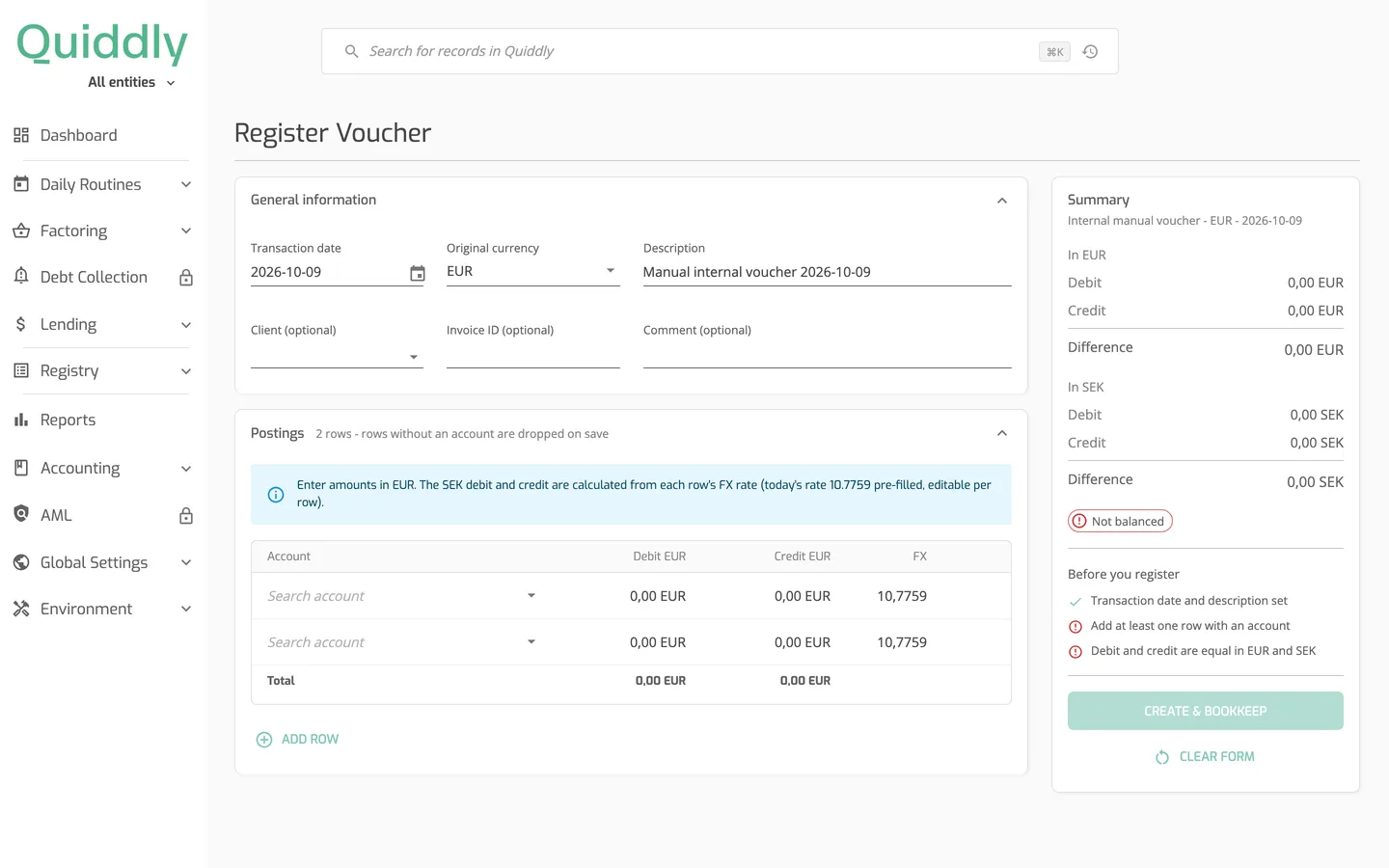Open the Original currency EUR dropdown
Viewport: 1389px width, 868px height.
(532, 271)
